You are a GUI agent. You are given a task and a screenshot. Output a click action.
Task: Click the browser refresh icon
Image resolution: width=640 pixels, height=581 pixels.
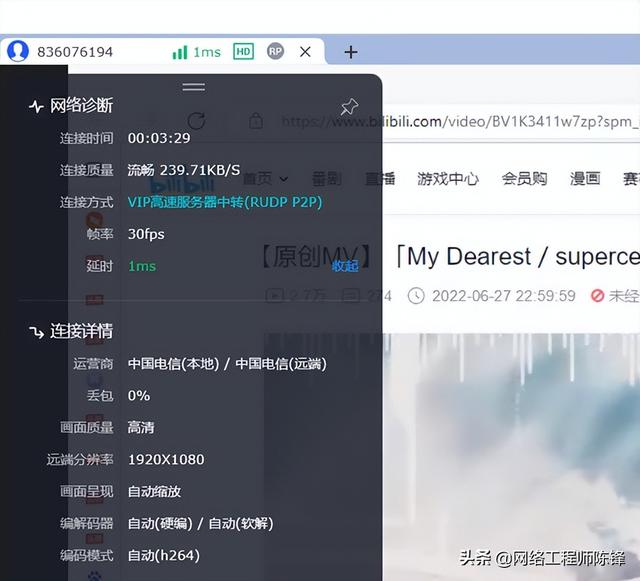(x=196, y=121)
